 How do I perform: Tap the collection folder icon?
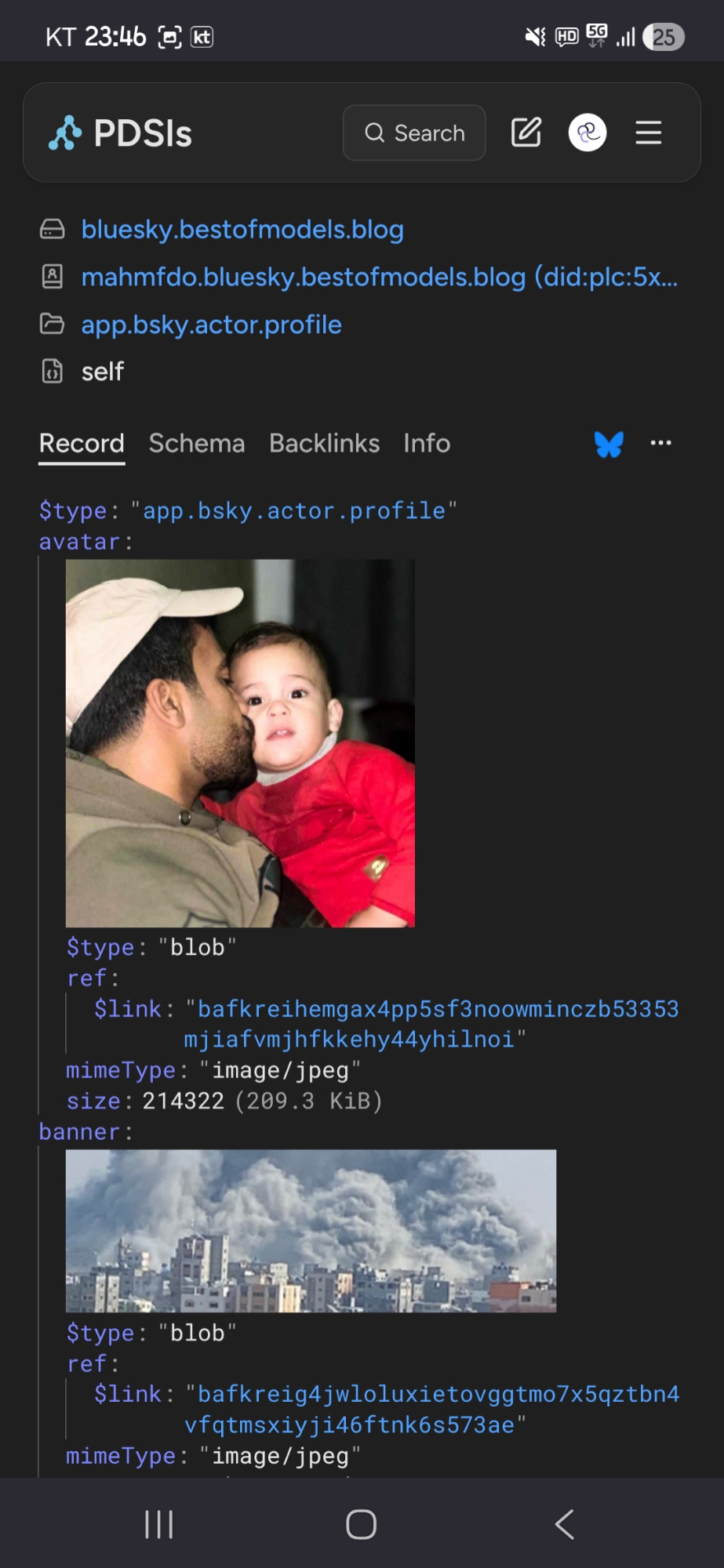[53, 324]
